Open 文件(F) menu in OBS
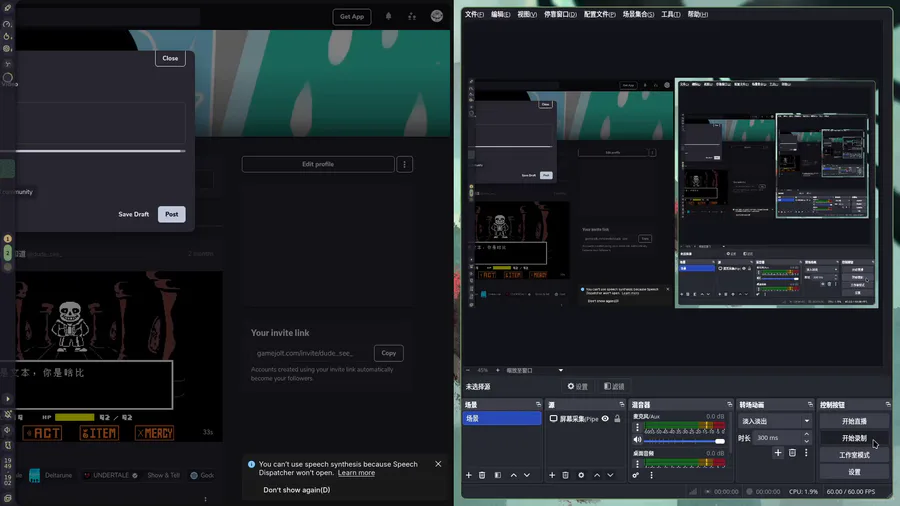The height and width of the screenshot is (506, 900). tap(474, 14)
